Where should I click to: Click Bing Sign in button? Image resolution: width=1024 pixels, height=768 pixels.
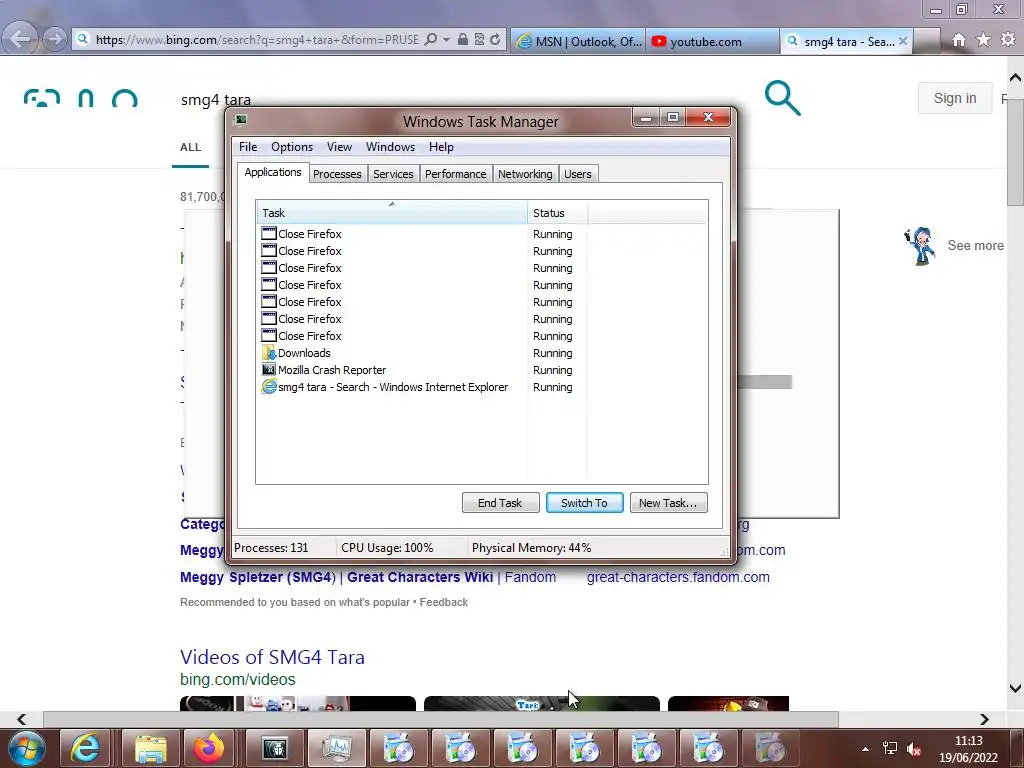(x=955, y=98)
